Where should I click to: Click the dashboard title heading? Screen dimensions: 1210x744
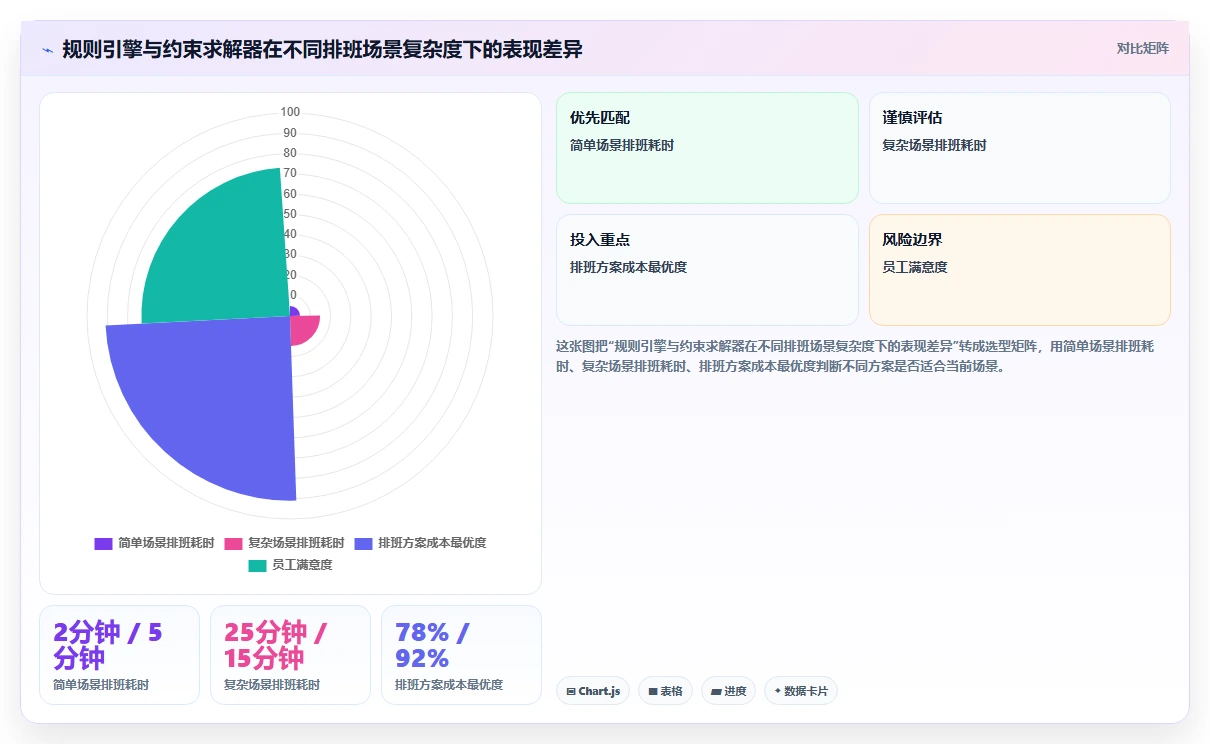(322, 49)
